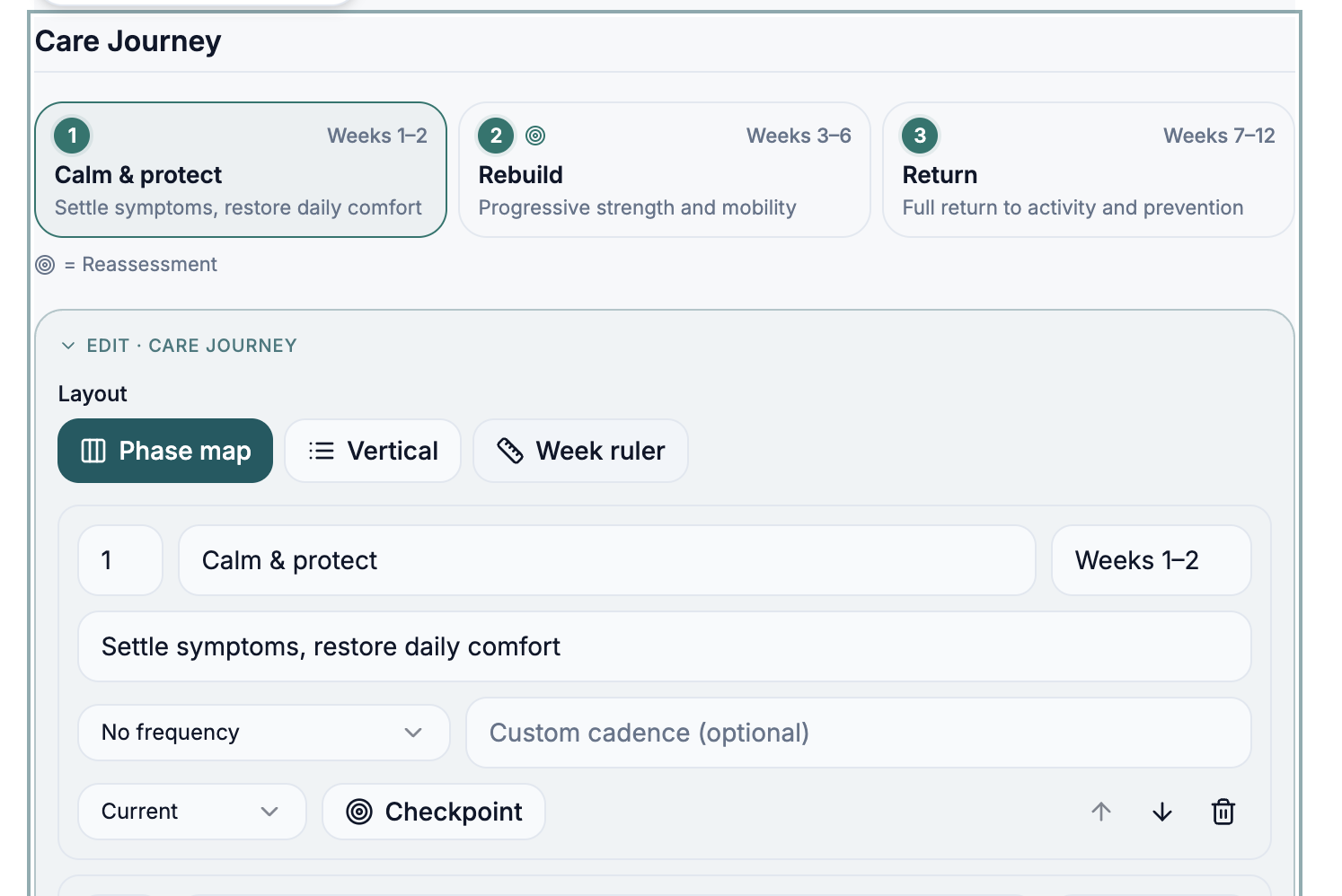Click the reassessment target icon on Rebuild

coord(535,136)
